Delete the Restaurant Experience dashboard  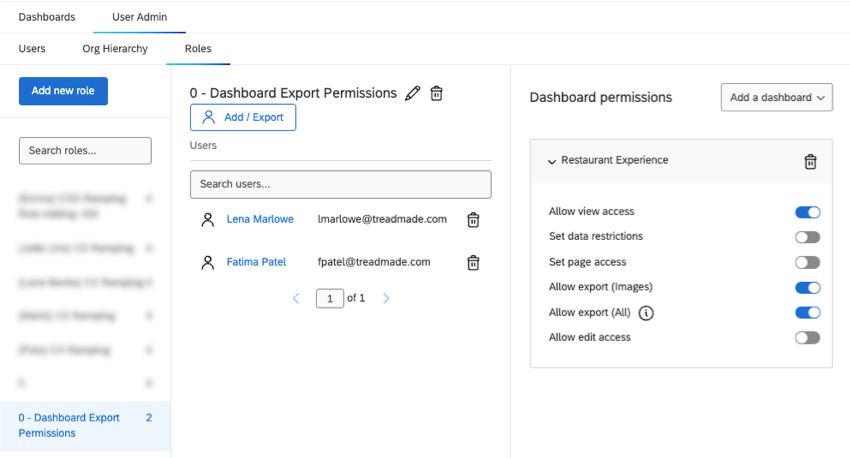point(811,161)
